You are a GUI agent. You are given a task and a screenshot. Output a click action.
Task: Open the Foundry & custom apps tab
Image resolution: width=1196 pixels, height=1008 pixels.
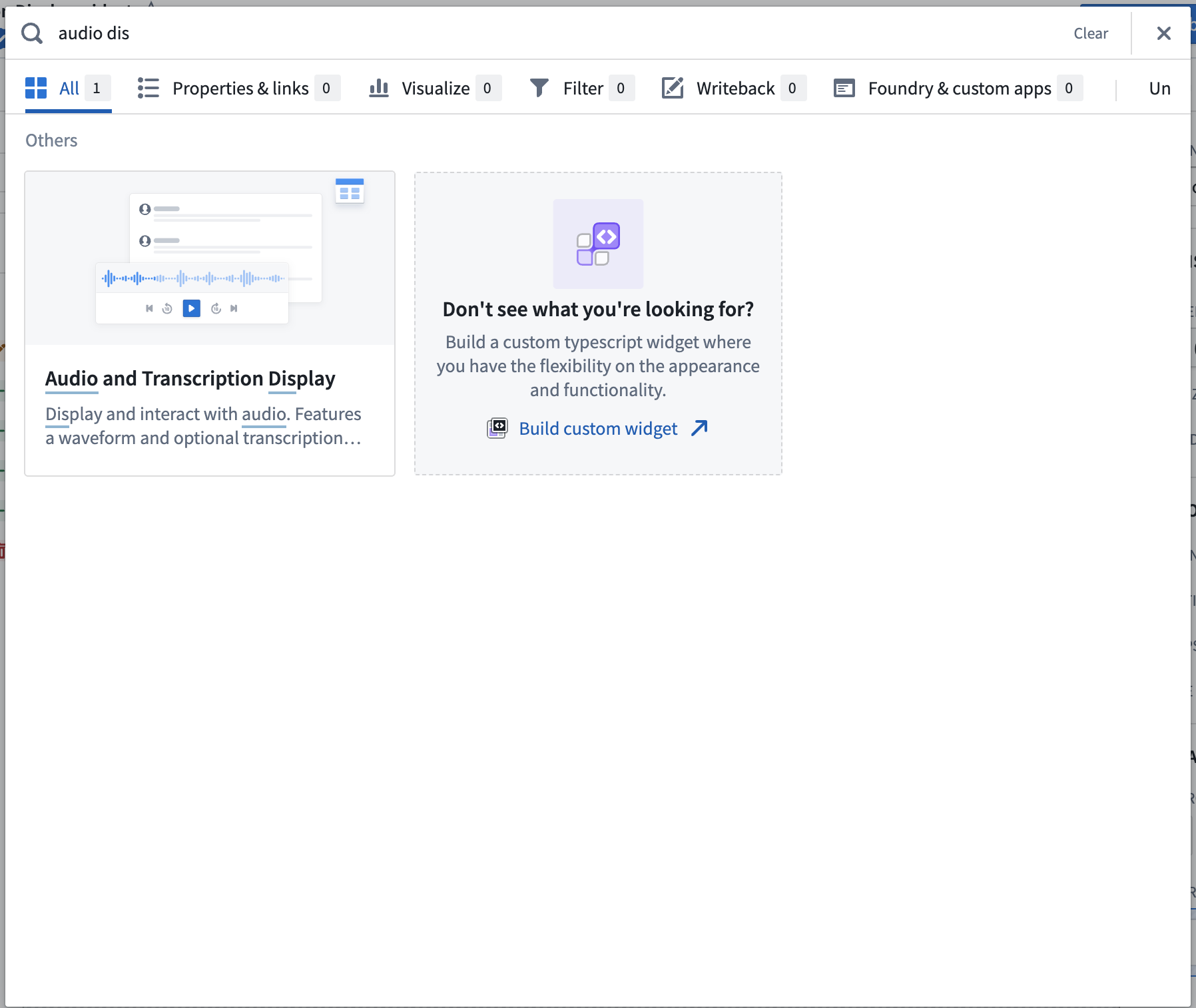pyautogui.click(x=959, y=89)
